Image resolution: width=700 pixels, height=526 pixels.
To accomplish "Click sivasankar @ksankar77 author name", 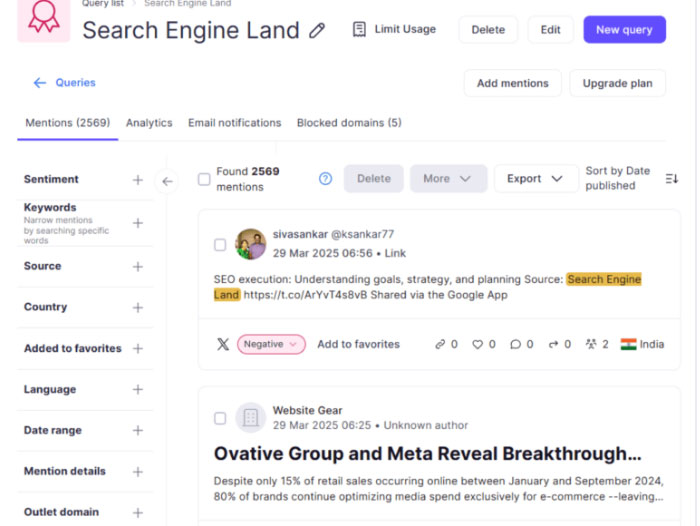I will click(x=333, y=234).
